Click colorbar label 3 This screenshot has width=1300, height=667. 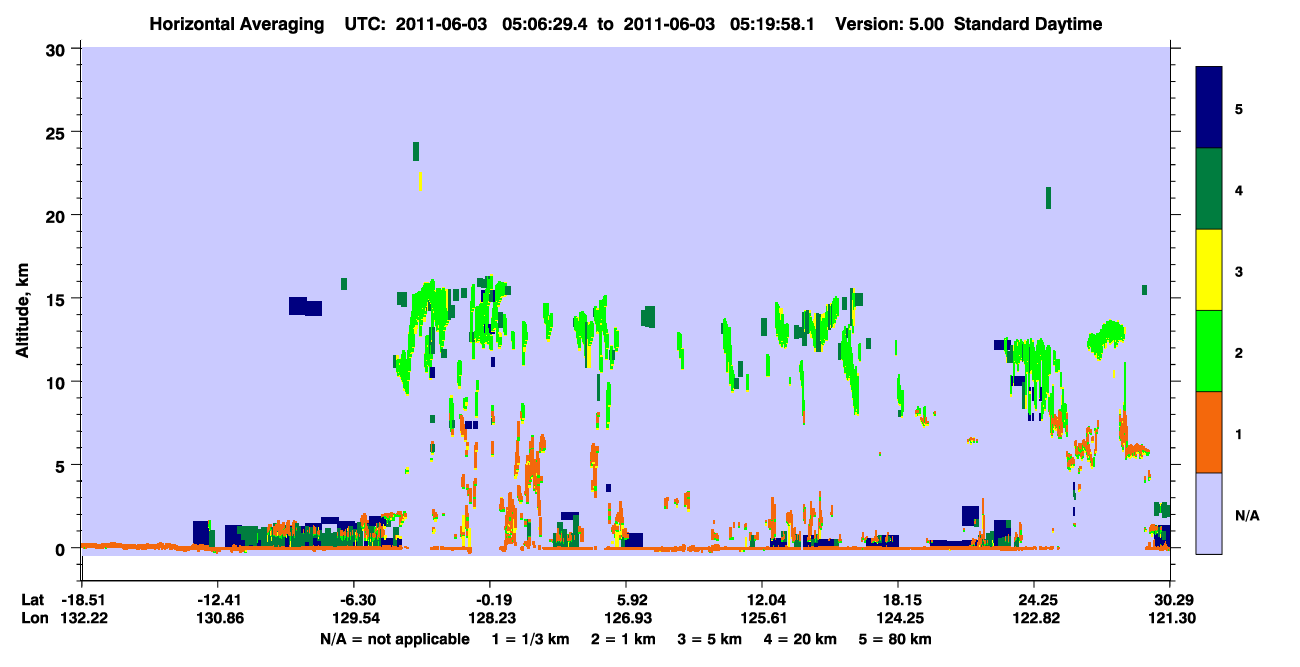[x=1239, y=271]
